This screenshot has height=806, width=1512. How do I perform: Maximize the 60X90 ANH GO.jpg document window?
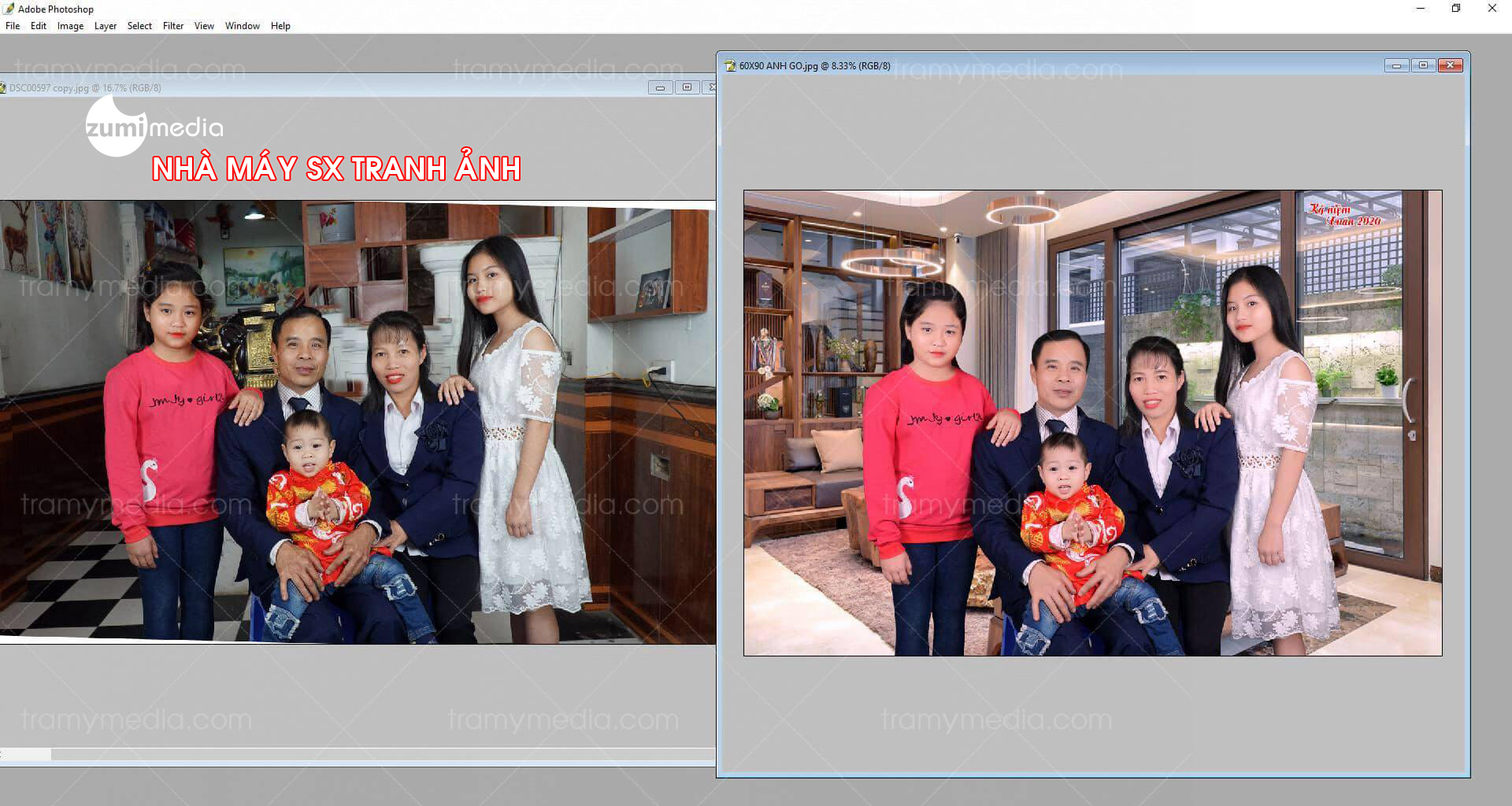click(x=1423, y=65)
